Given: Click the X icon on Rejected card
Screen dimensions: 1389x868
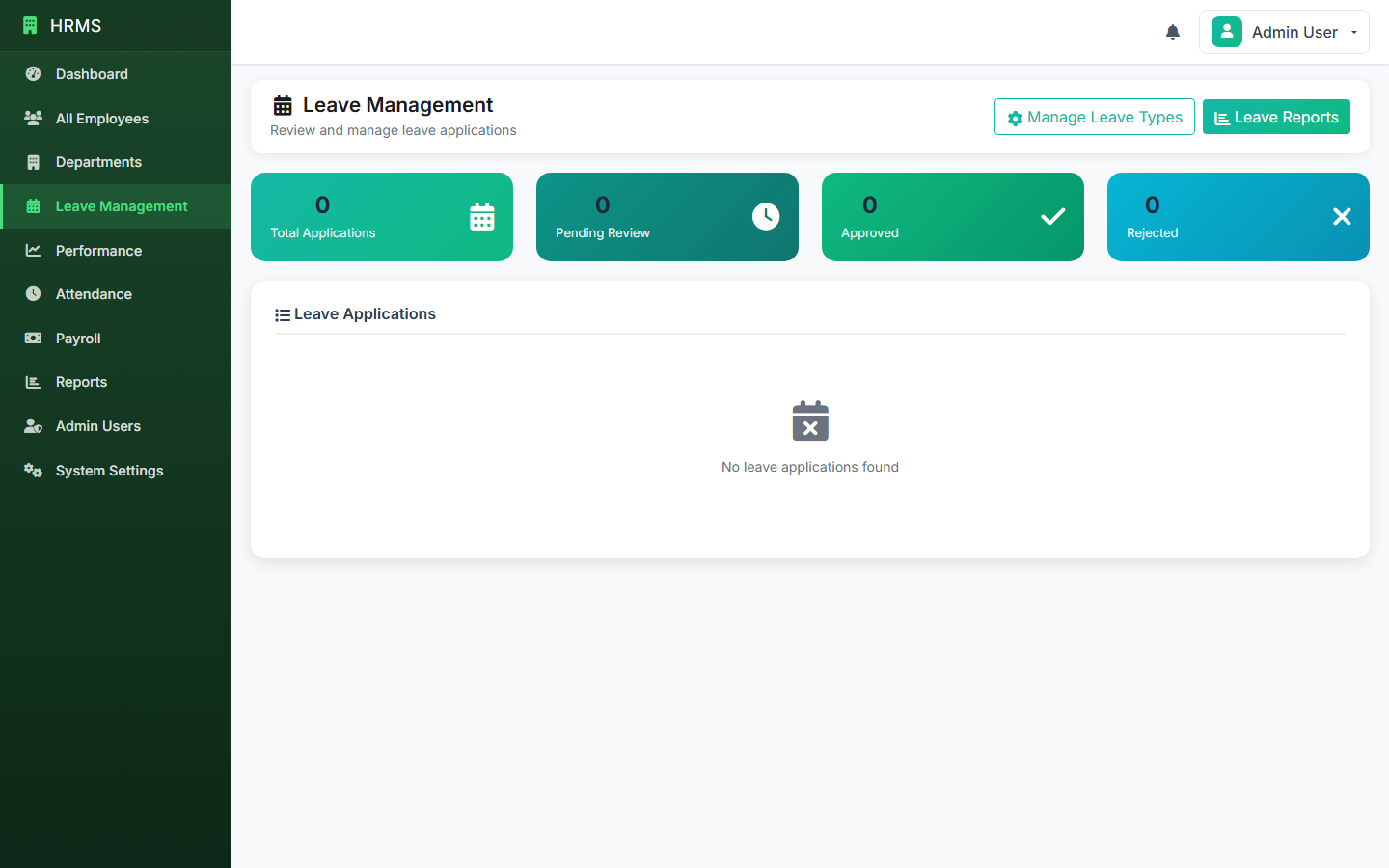Looking at the screenshot, I should tap(1342, 217).
